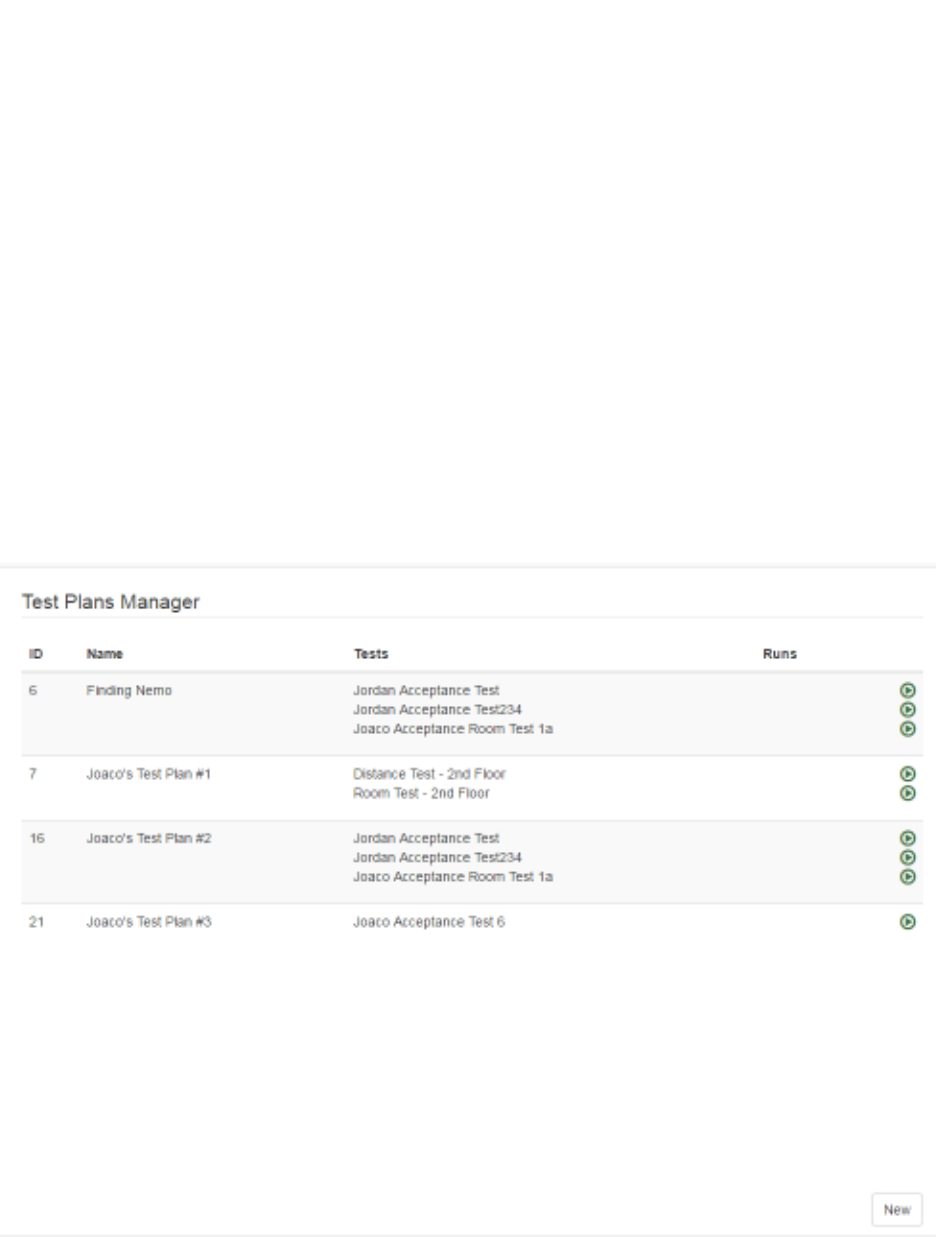
Task: Click the Joaco Acceptance Test 6 label
Action: click(428, 922)
